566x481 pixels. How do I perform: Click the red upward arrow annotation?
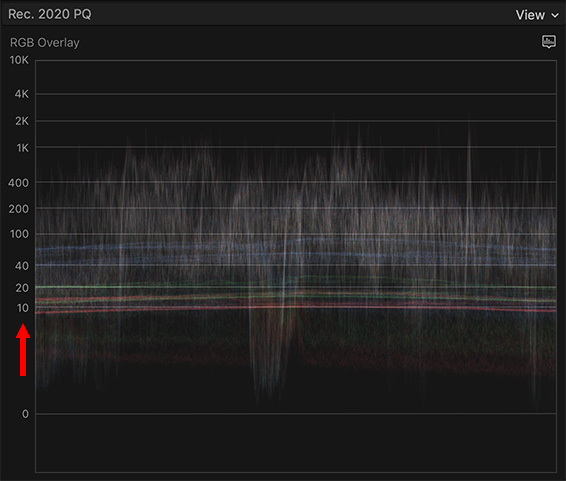click(23, 350)
